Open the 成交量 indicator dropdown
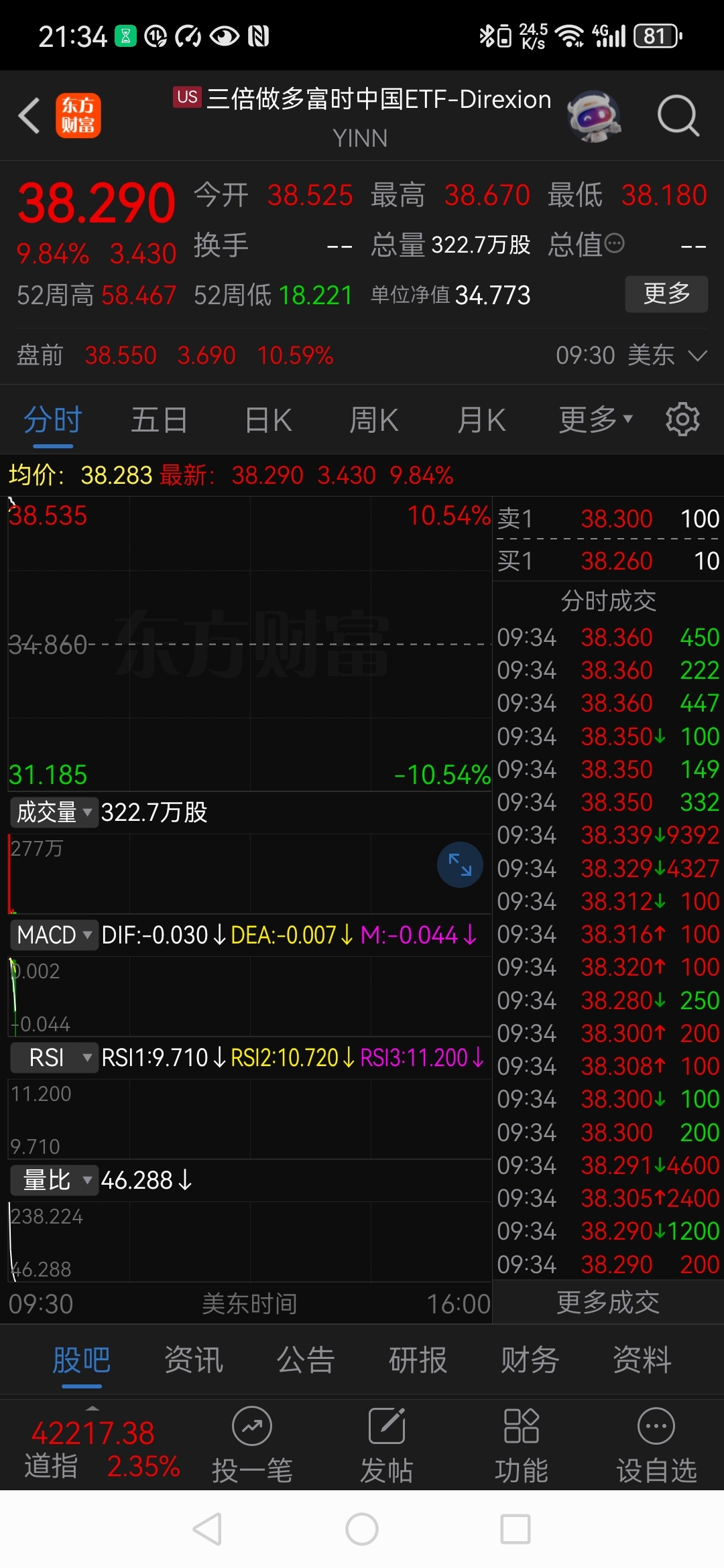Image resolution: width=724 pixels, height=1568 pixels. (x=54, y=812)
